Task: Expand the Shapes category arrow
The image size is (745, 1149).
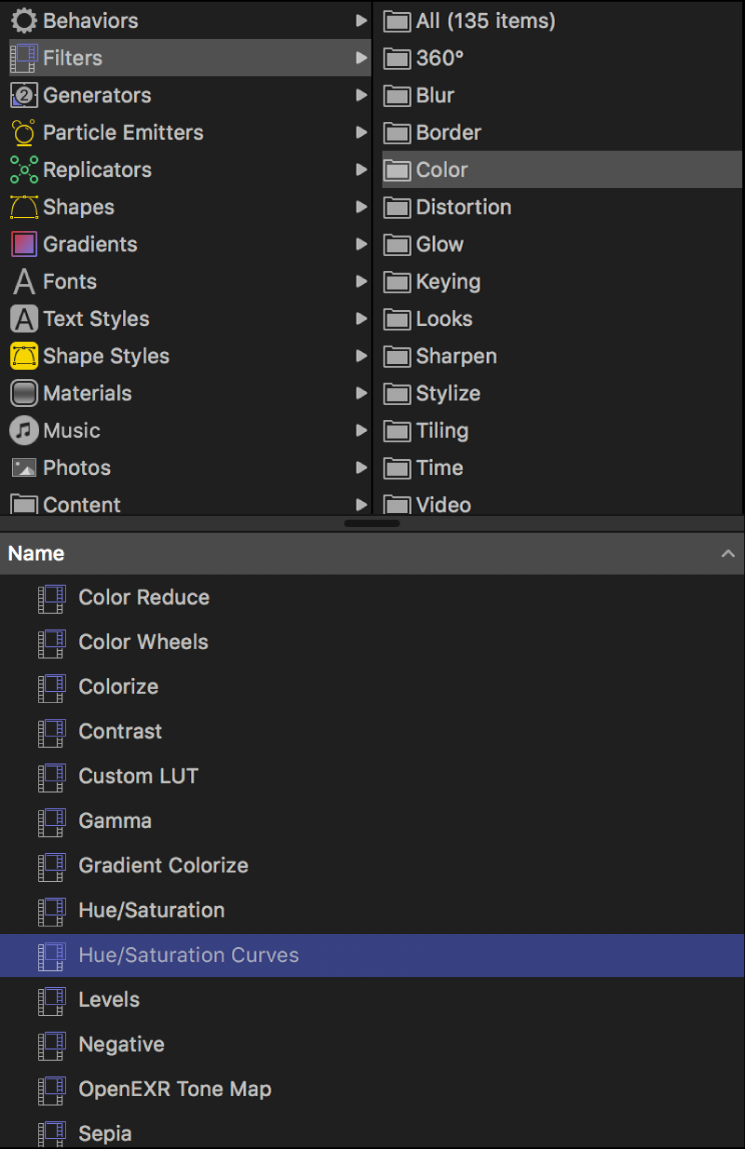Action: click(x=360, y=207)
